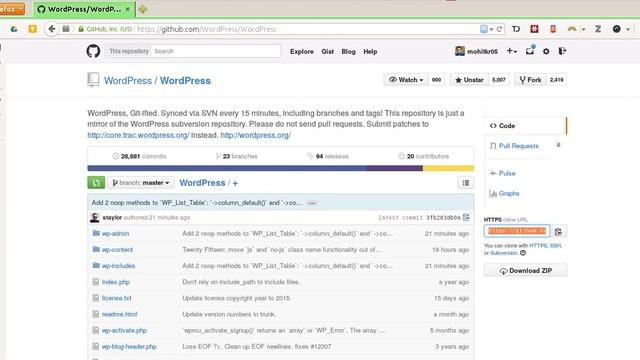This screenshot has height=360, width=640.
Task: Click the browser URL address bar
Action: click(x=306, y=29)
